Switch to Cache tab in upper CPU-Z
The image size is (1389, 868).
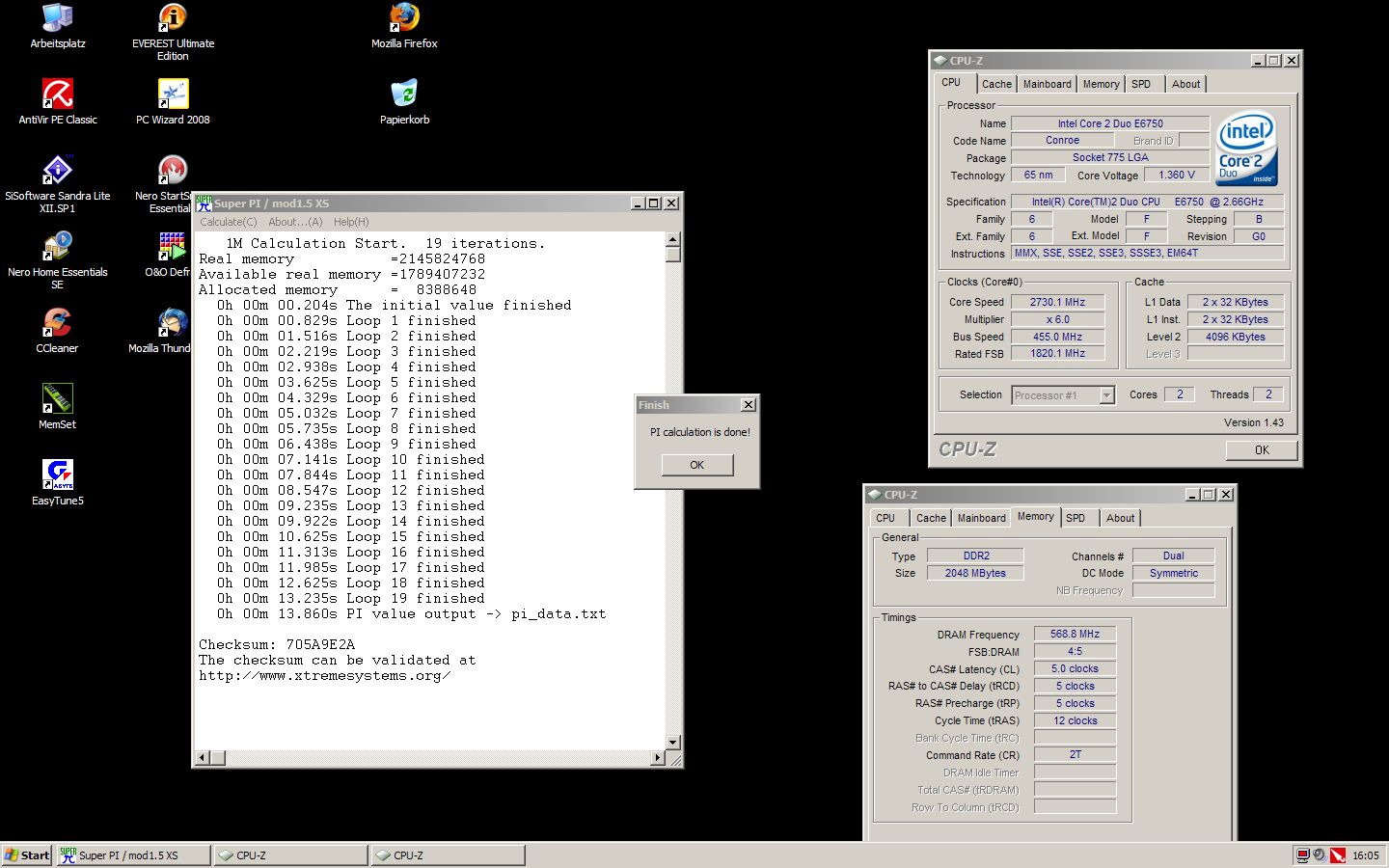click(996, 84)
